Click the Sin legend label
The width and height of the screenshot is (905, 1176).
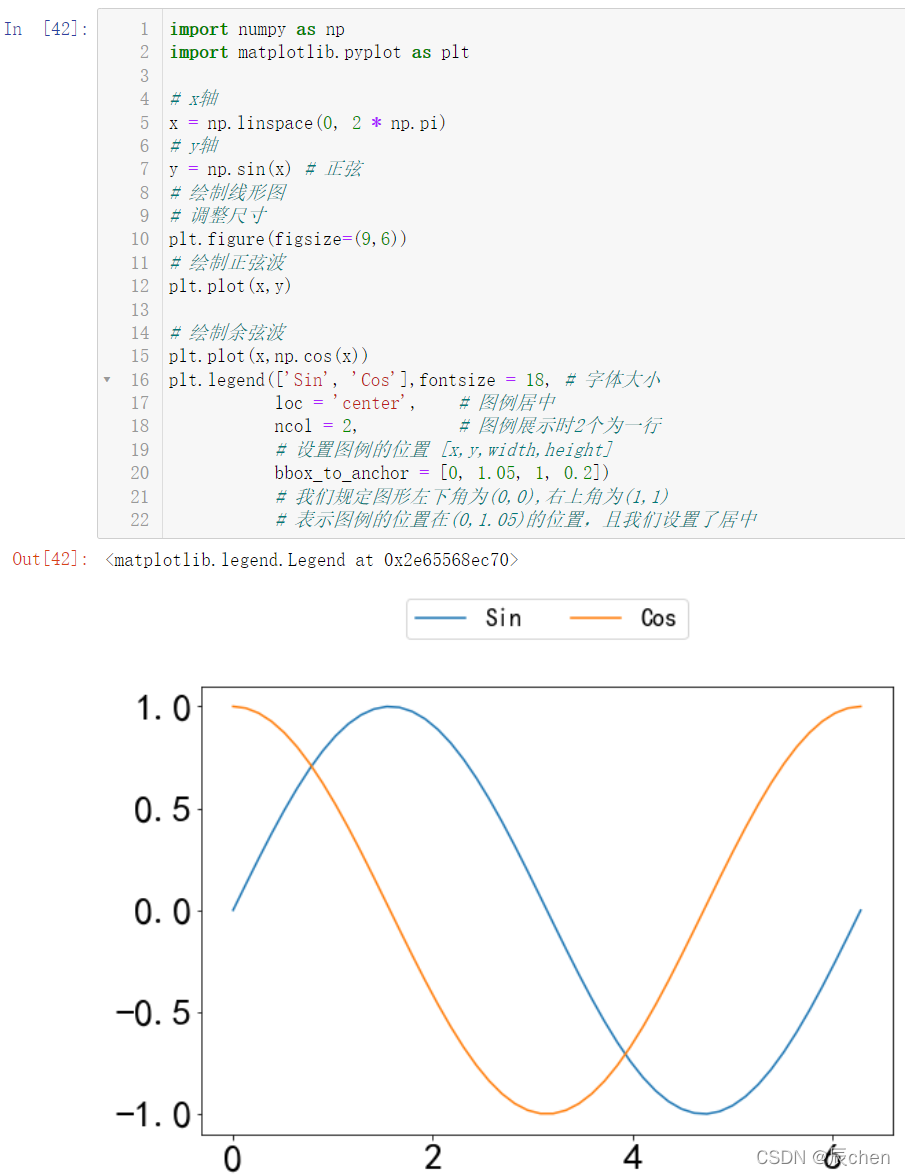click(x=503, y=618)
